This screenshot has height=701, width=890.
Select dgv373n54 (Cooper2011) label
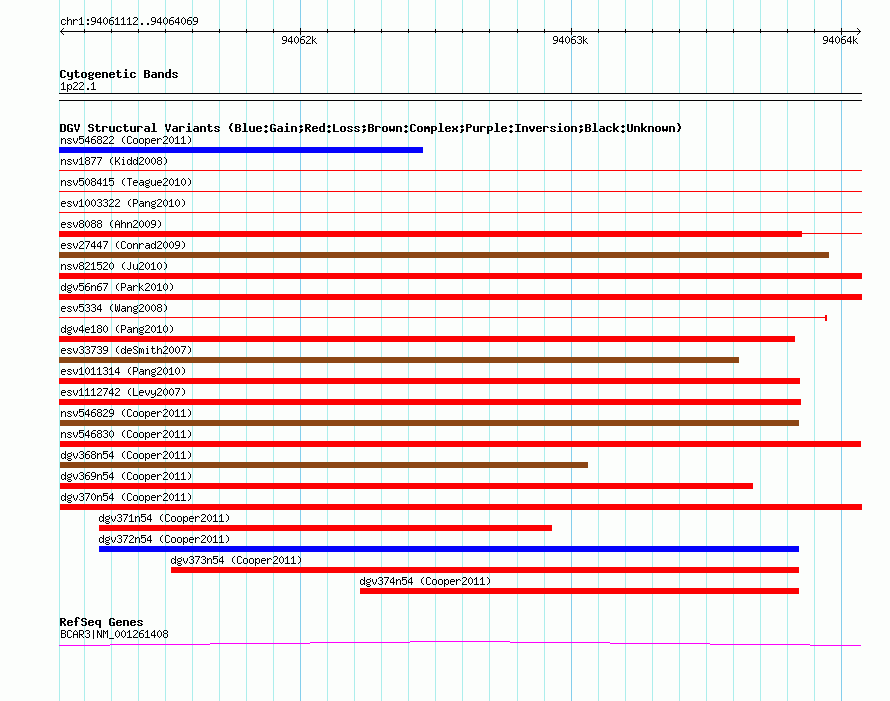(236, 560)
